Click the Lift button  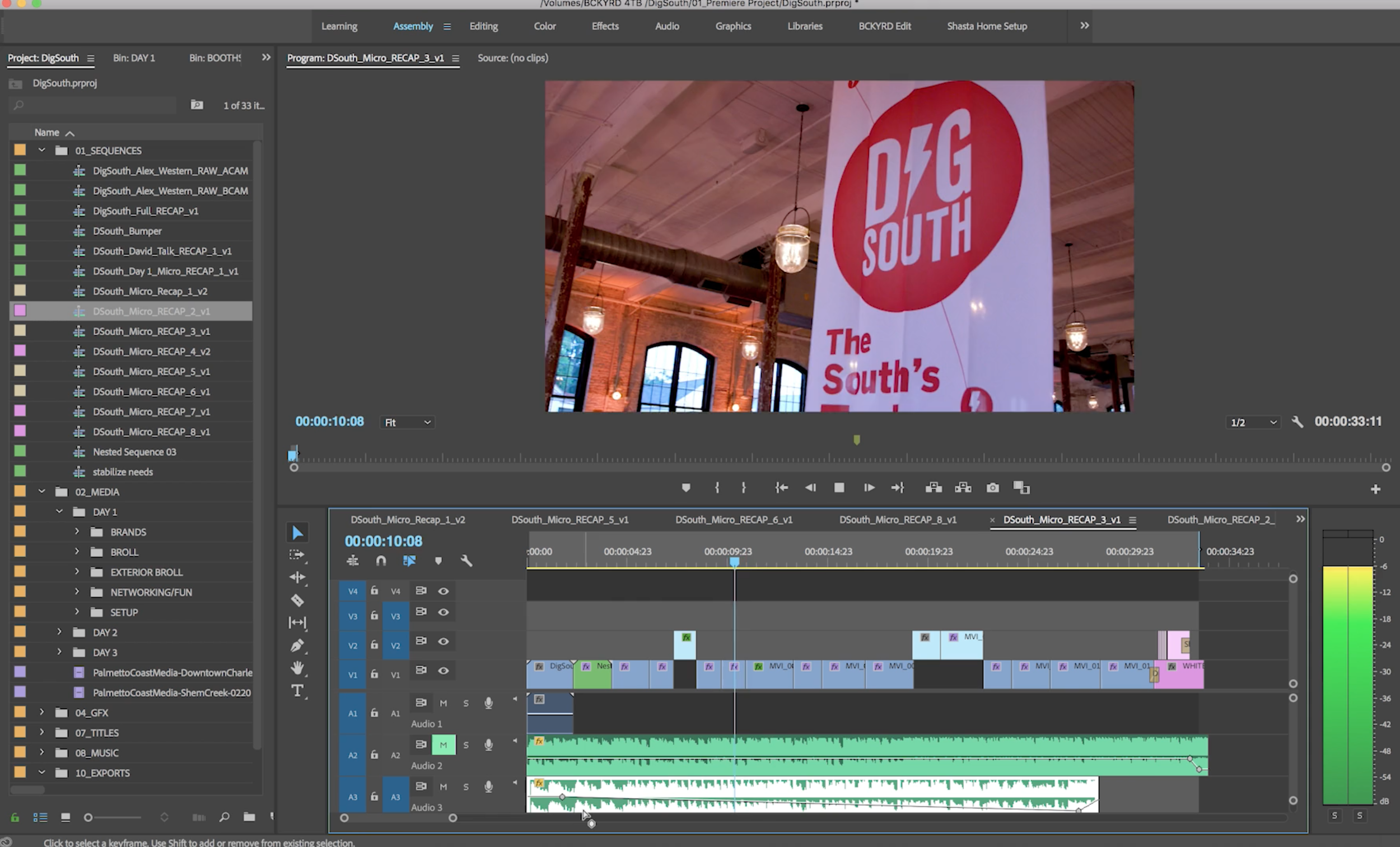pyautogui.click(x=934, y=488)
